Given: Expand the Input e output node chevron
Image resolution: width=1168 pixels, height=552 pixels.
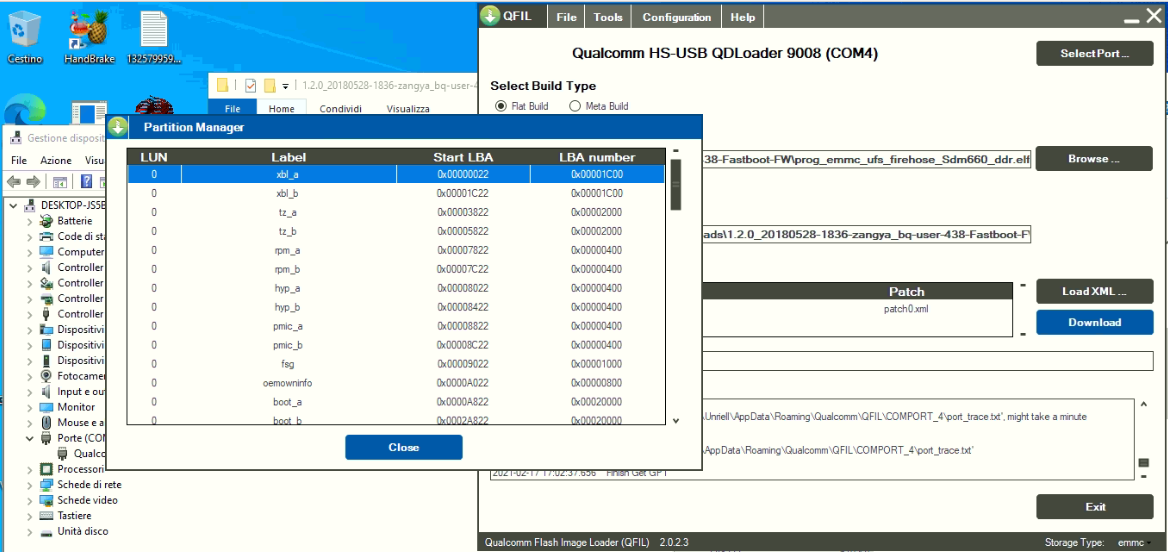Looking at the screenshot, I should 29,392.
